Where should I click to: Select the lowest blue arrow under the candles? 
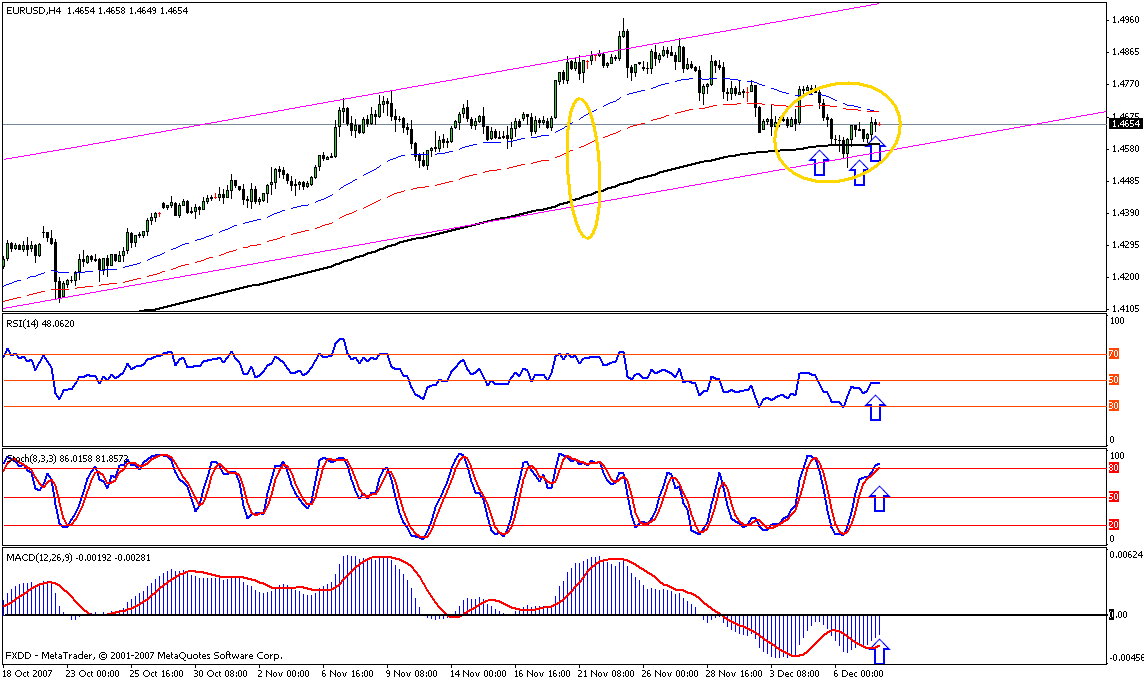pyautogui.click(x=859, y=172)
